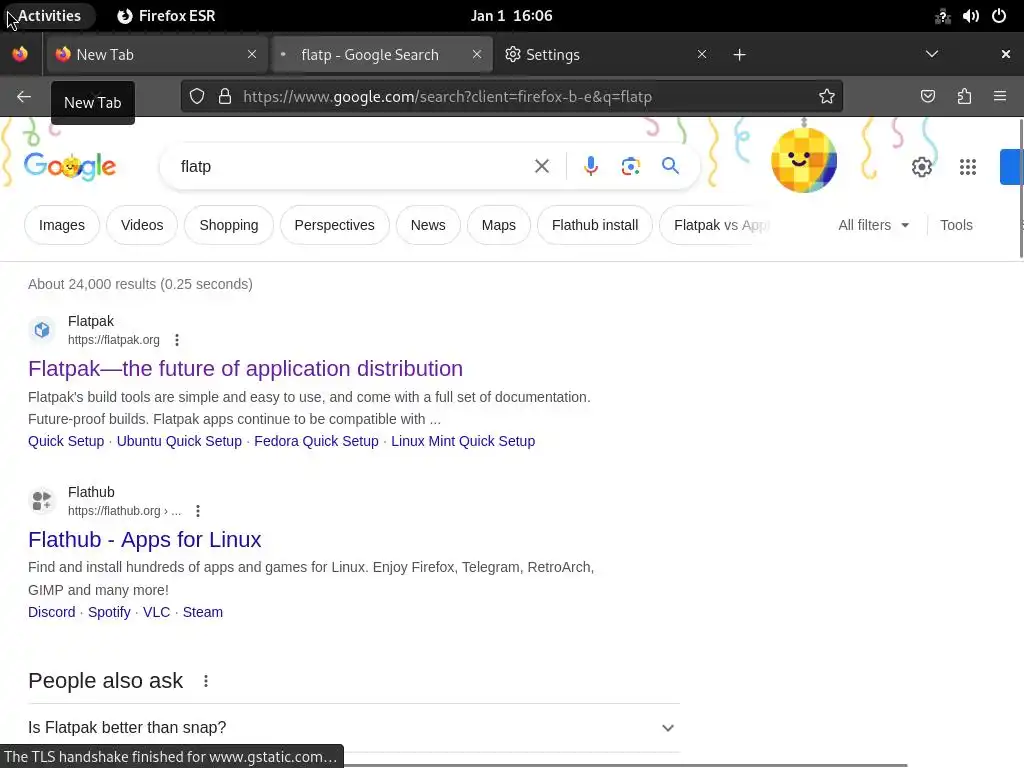Filter results by Maps
The width and height of the screenshot is (1024, 768).
click(498, 225)
